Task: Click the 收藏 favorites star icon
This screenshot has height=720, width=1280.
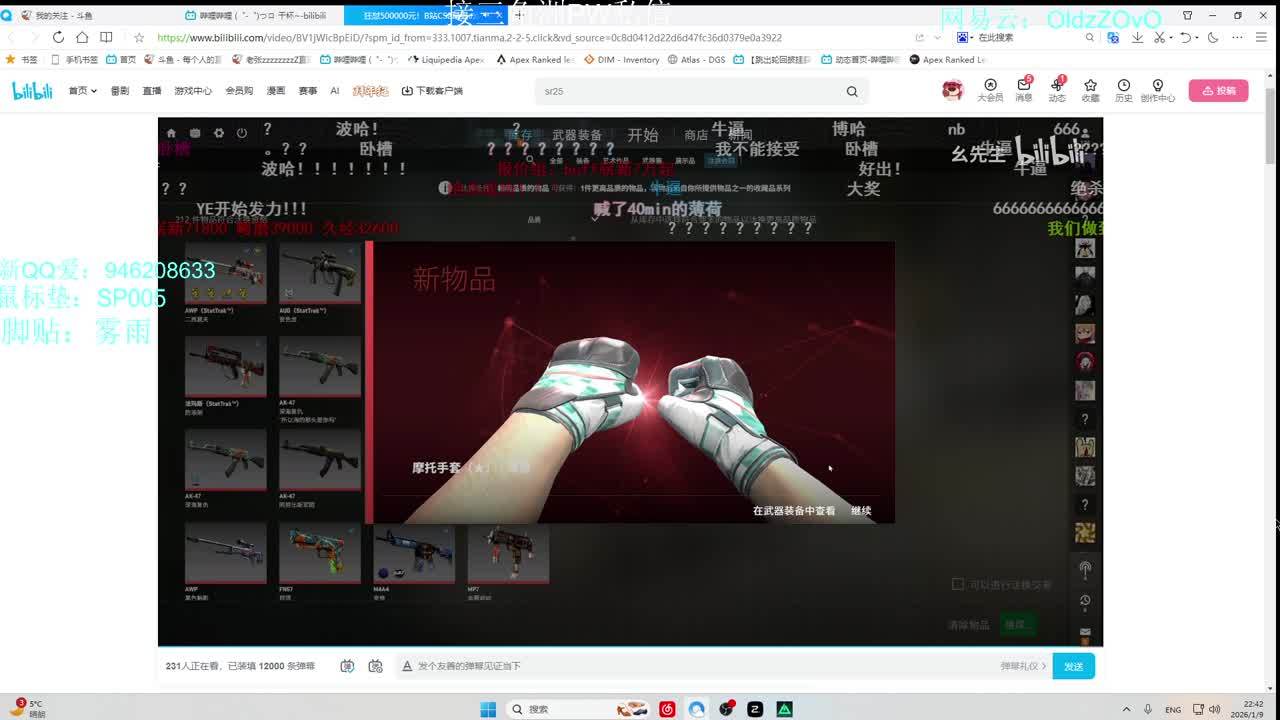Action: 1090,88
